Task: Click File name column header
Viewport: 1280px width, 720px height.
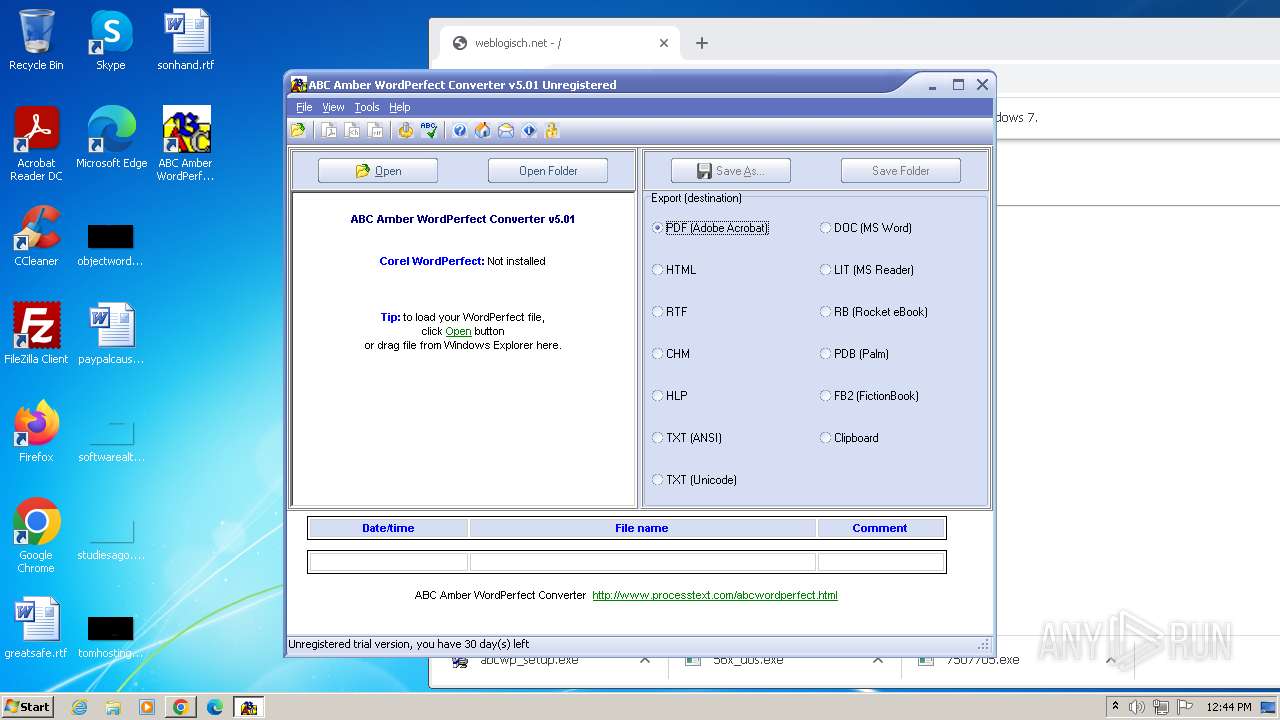Action: 642,528
